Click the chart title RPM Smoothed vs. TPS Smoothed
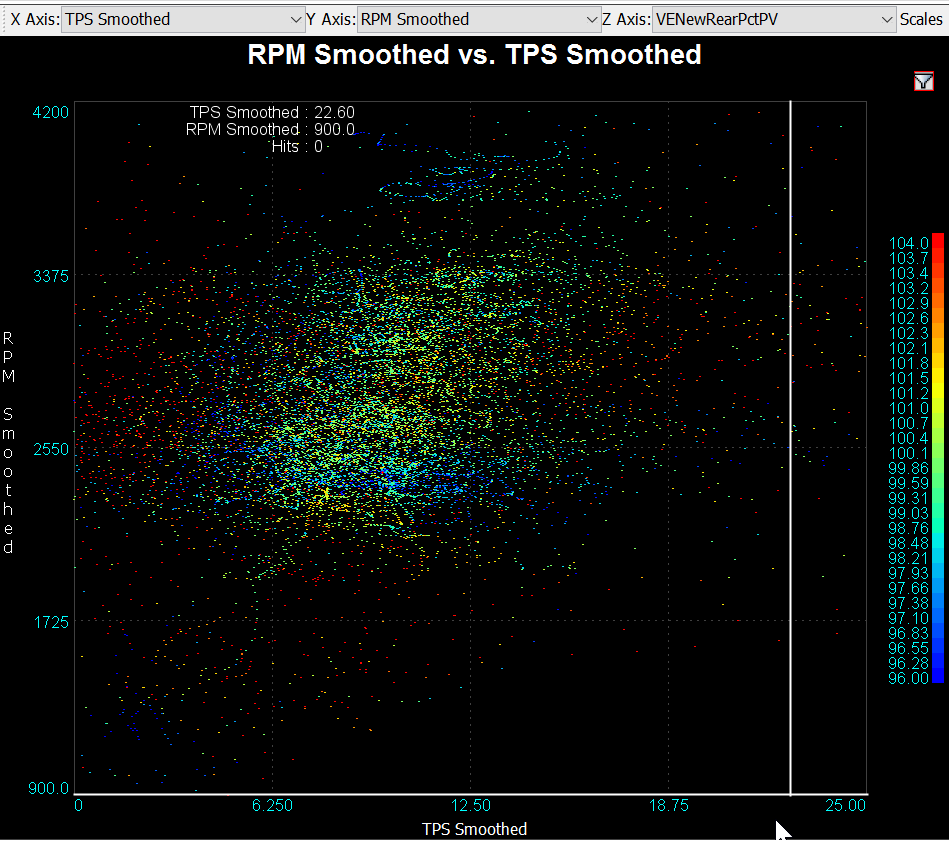The width and height of the screenshot is (949, 844). tap(474, 55)
